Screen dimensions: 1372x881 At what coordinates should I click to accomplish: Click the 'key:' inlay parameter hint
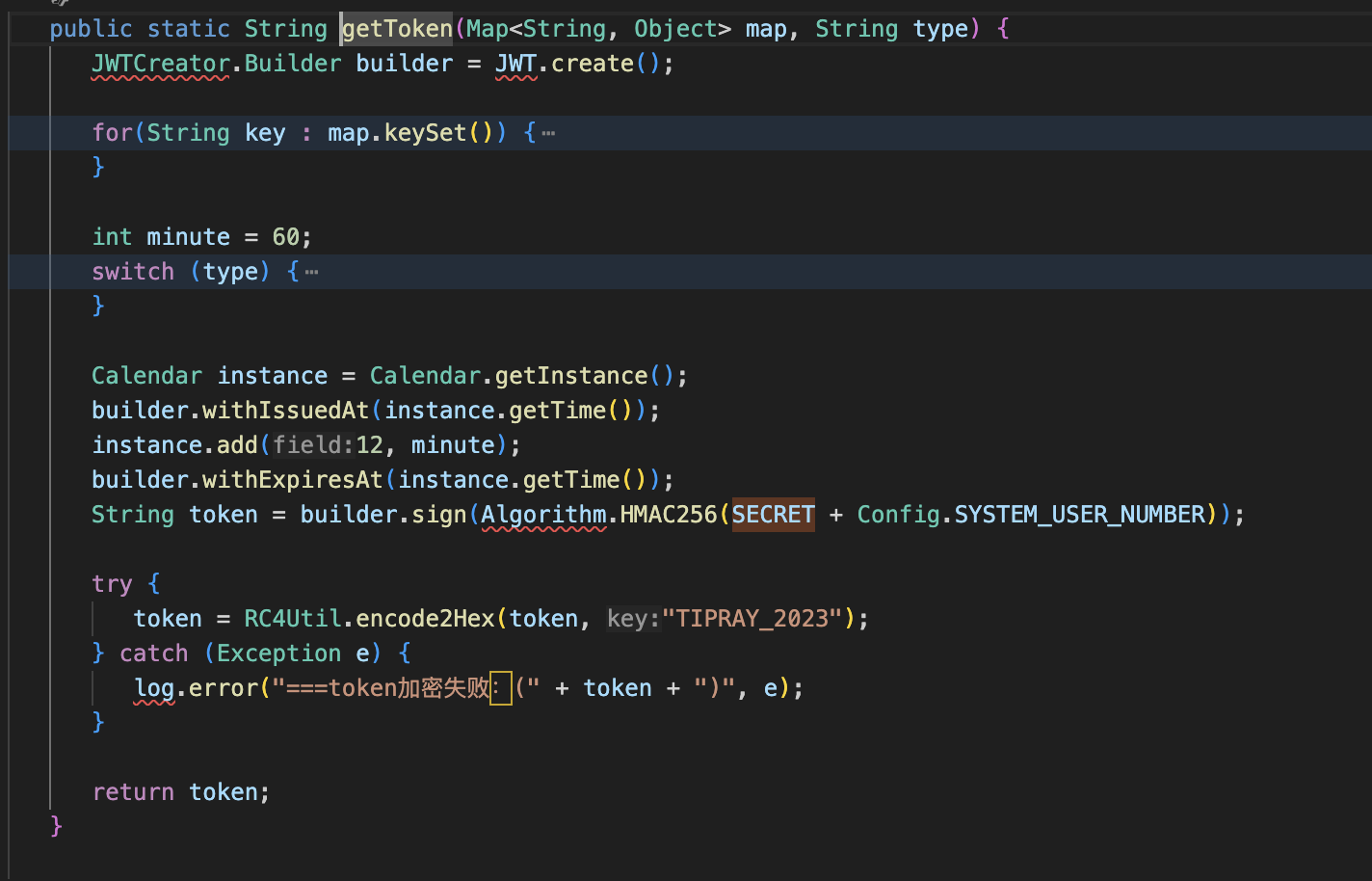633,619
